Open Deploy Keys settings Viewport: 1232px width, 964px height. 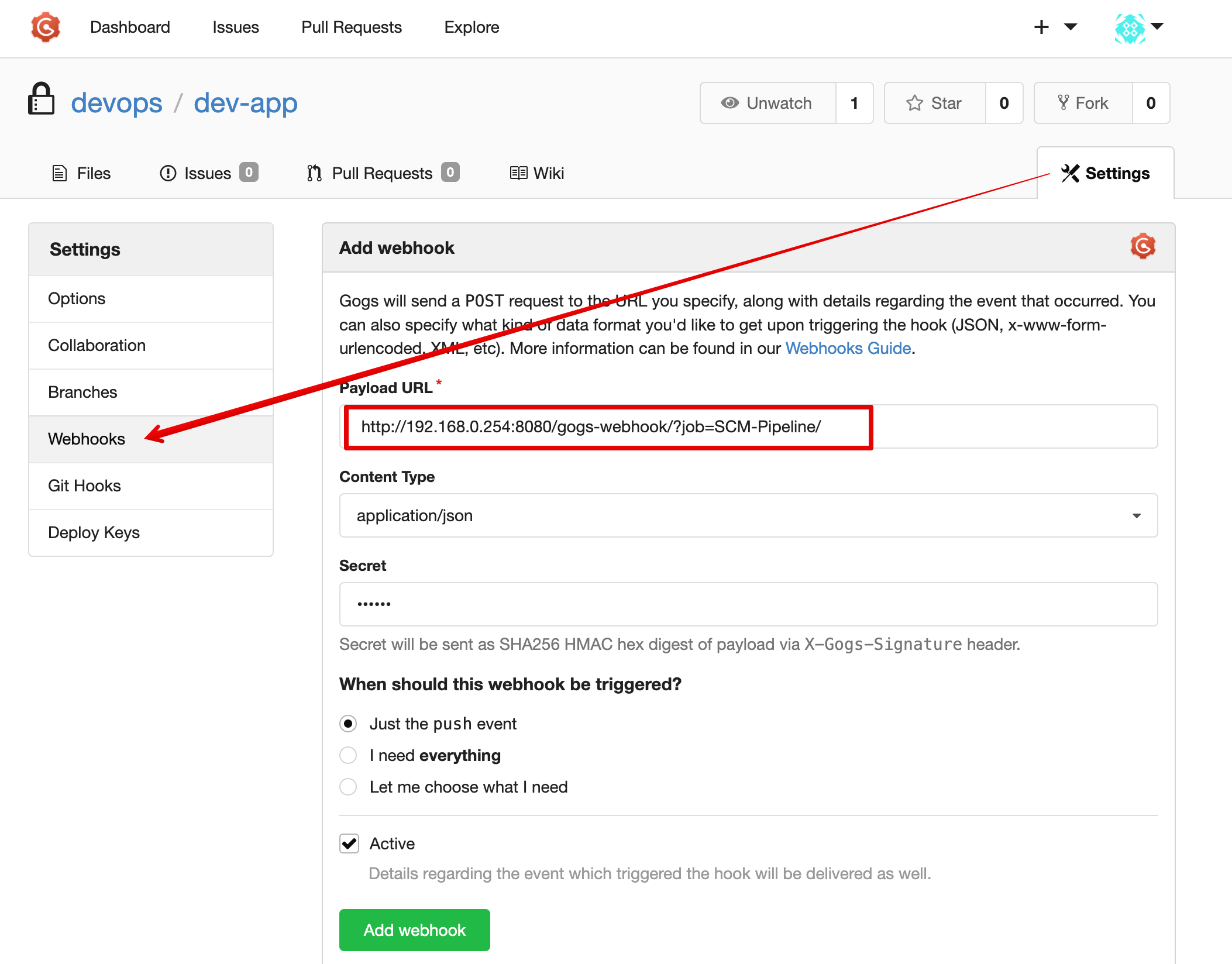[151, 533]
